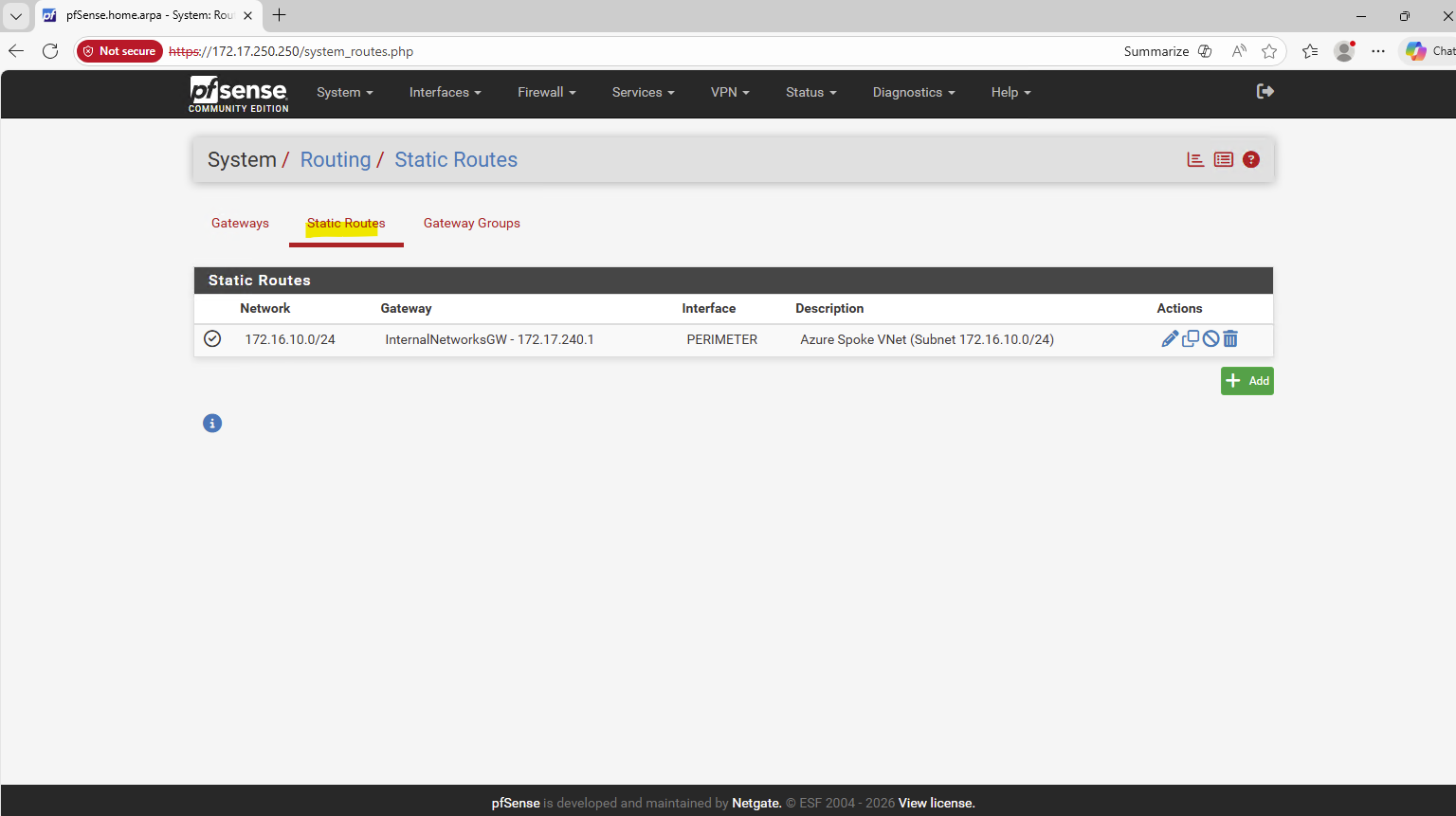Image resolution: width=1456 pixels, height=816 pixels.
Task: Delete the 172.16.10.0/24 route via trash icon
Action: click(1230, 338)
